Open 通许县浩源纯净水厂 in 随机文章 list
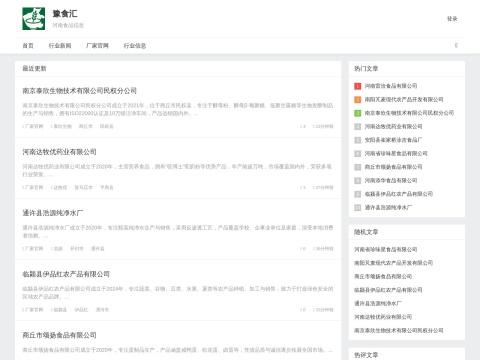Image resolution: width=480 pixels, height=360 pixels. (x=378, y=303)
